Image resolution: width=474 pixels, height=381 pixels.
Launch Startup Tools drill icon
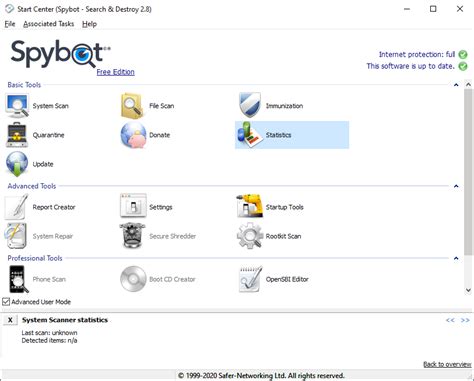pos(250,206)
